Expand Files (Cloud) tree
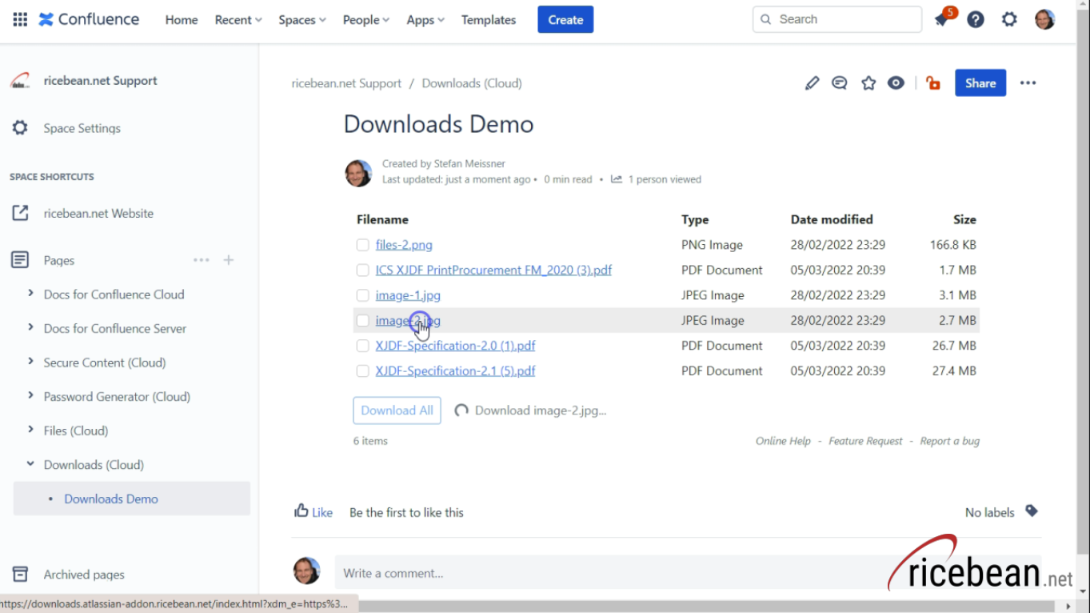This screenshot has height=613, width=1090. click(31, 430)
